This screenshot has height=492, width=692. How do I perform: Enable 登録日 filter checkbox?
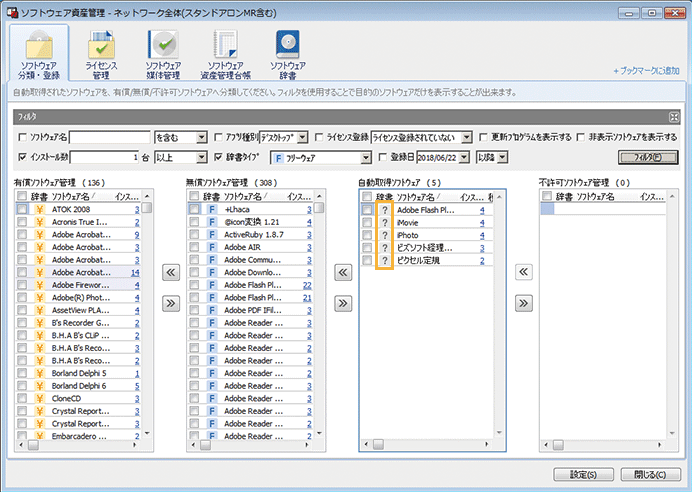pos(383,157)
